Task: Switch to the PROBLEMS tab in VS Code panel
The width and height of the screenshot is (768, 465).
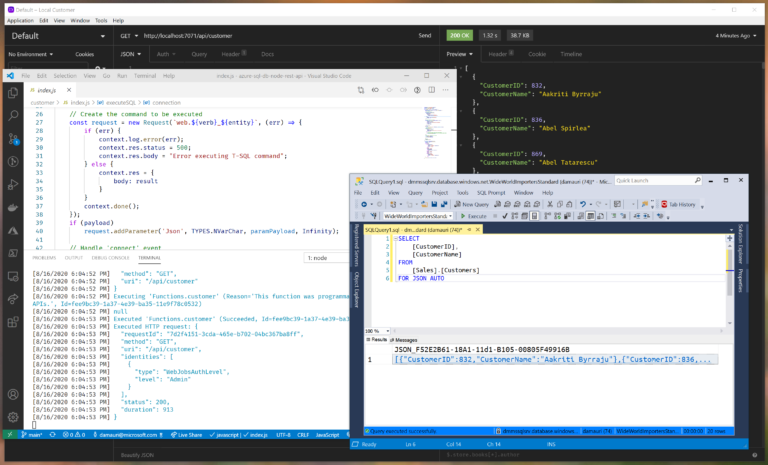Action: [x=44, y=258]
